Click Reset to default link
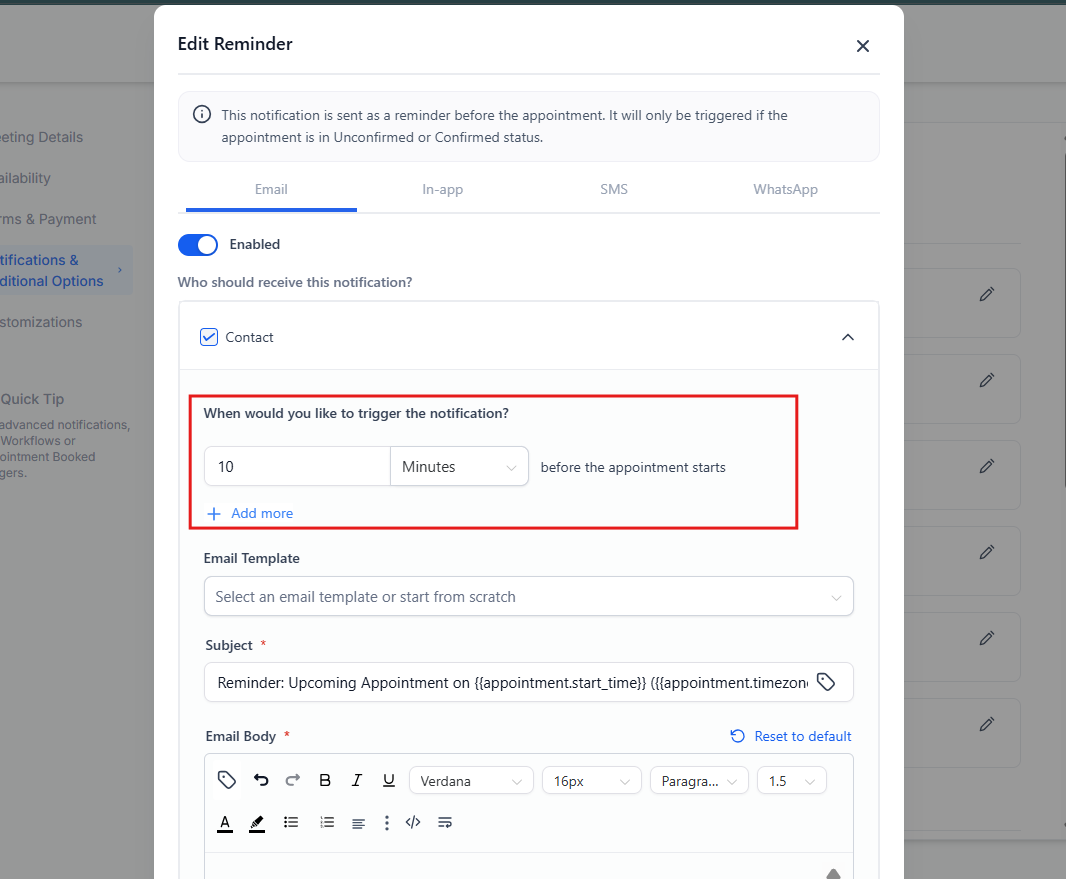This screenshot has width=1066, height=879. (x=791, y=736)
